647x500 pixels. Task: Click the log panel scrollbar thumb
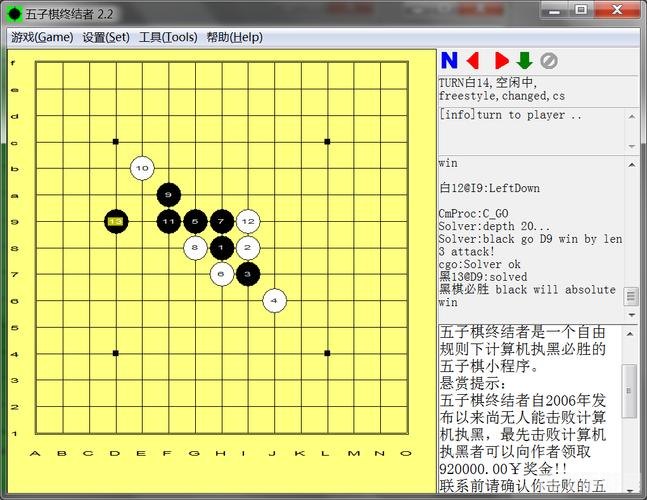(630, 297)
